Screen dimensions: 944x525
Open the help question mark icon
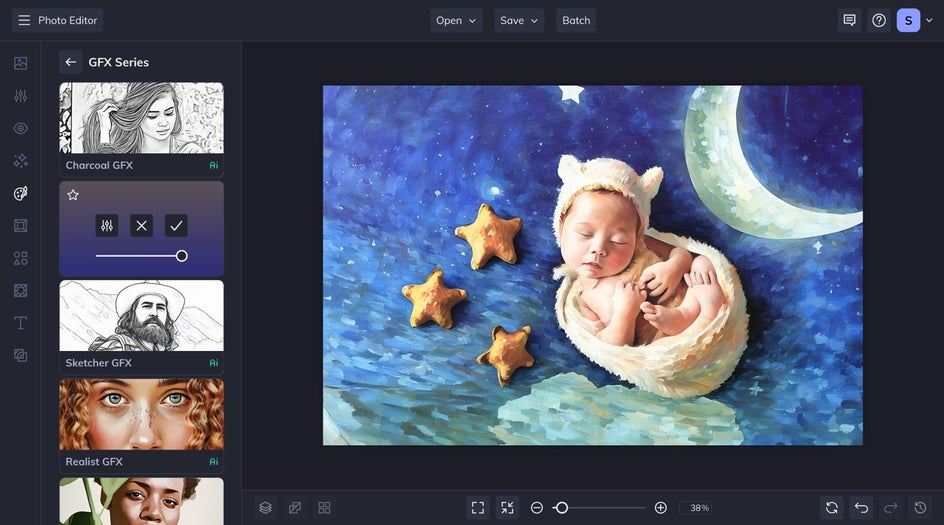pyautogui.click(x=879, y=20)
